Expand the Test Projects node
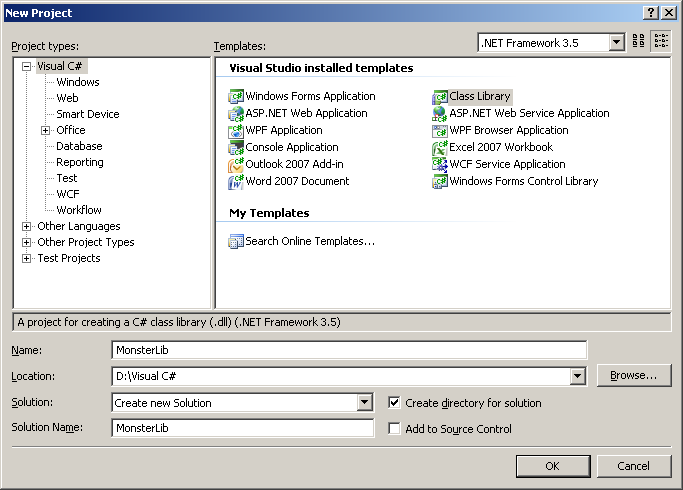The height and width of the screenshot is (490, 683). point(27,259)
